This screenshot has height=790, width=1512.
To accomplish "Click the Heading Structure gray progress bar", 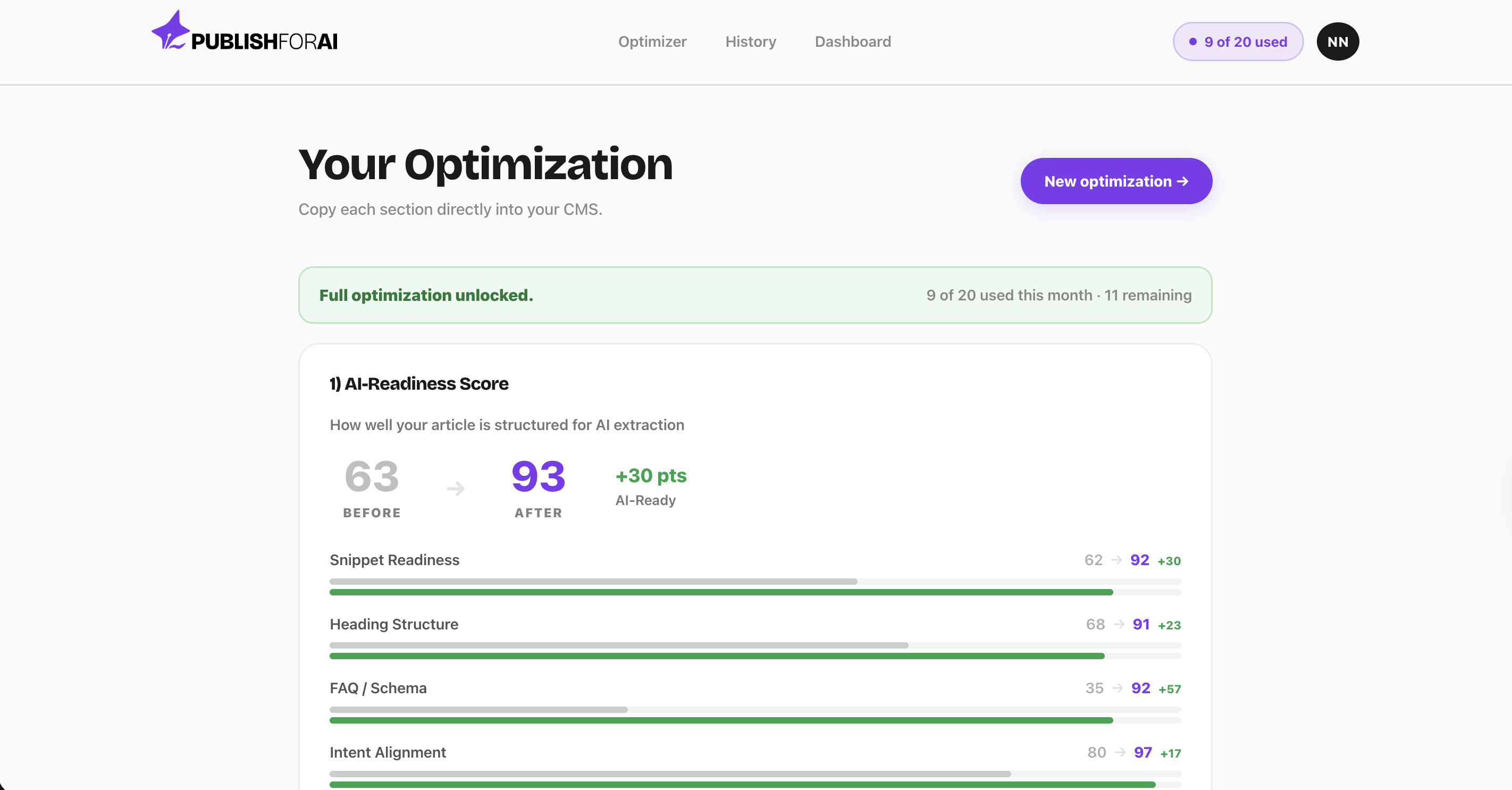I will [x=616, y=645].
